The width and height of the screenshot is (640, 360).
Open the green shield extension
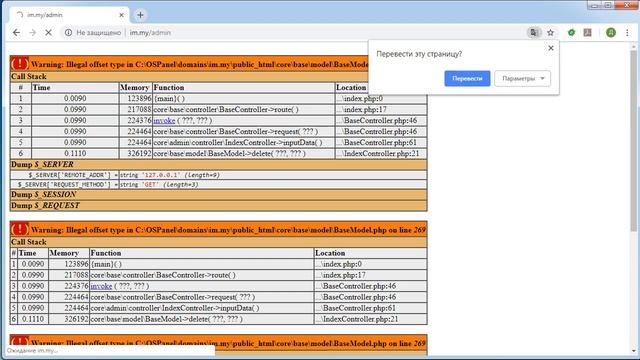(571, 33)
